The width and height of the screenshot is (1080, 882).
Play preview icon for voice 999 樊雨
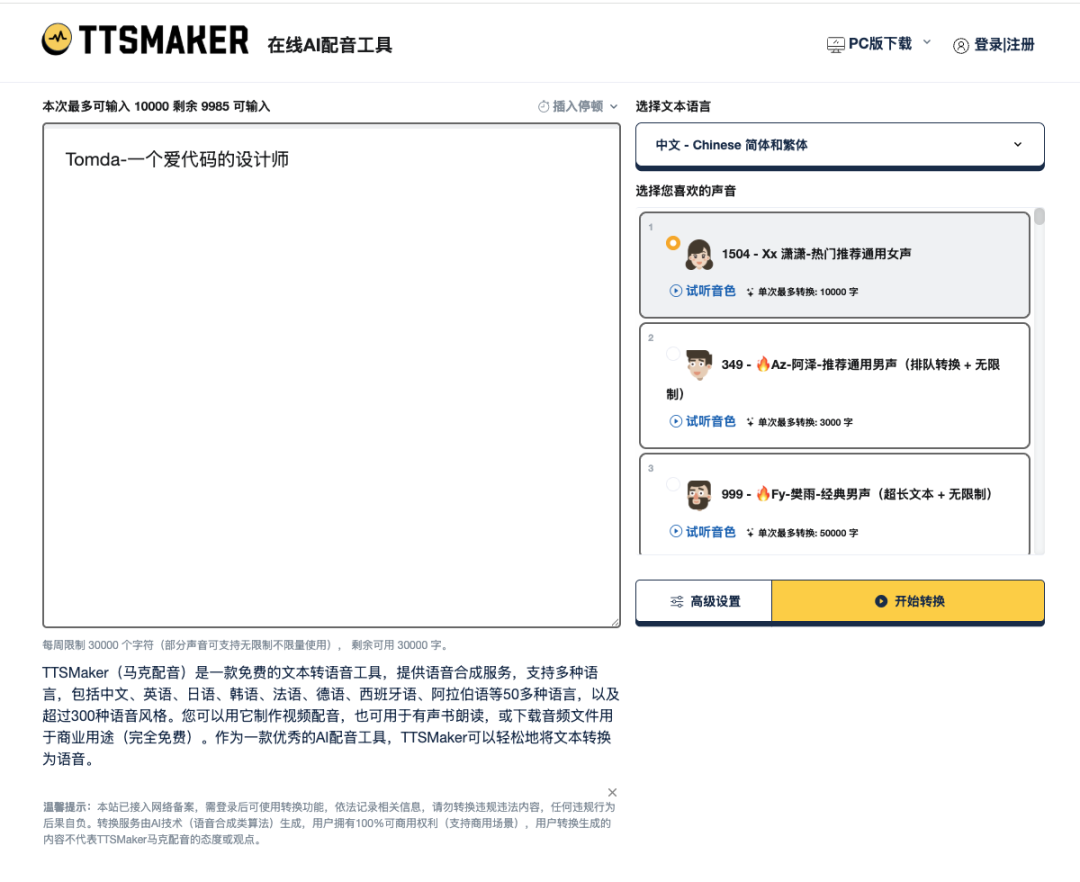click(x=676, y=532)
